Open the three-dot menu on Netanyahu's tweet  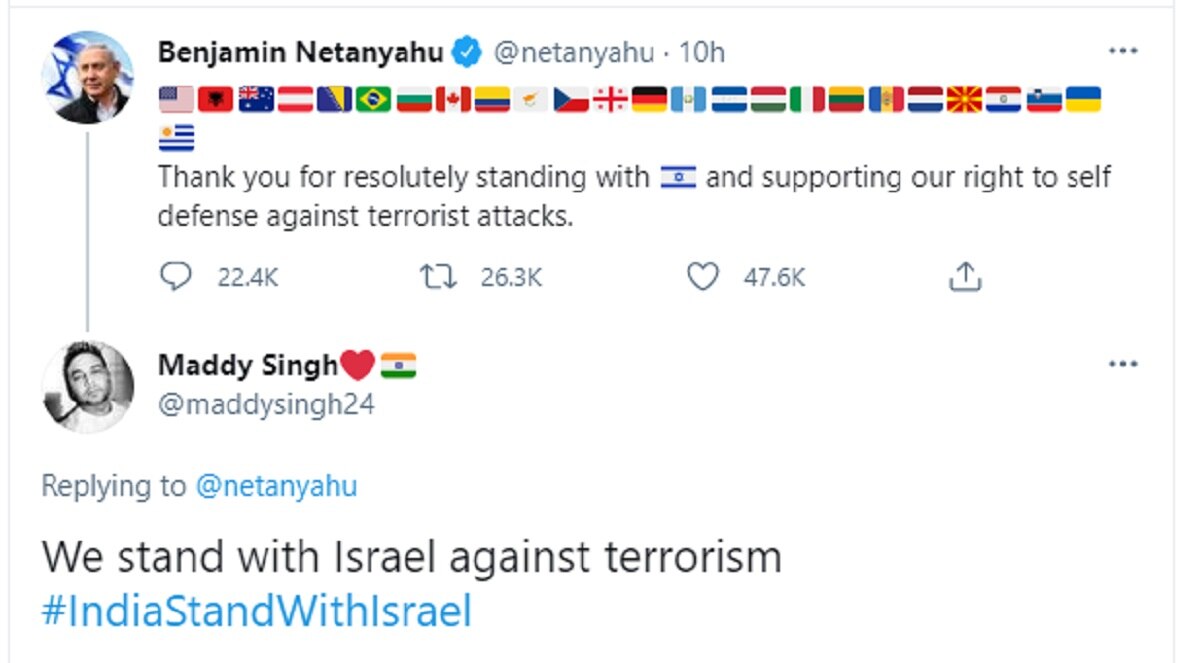click(1124, 50)
